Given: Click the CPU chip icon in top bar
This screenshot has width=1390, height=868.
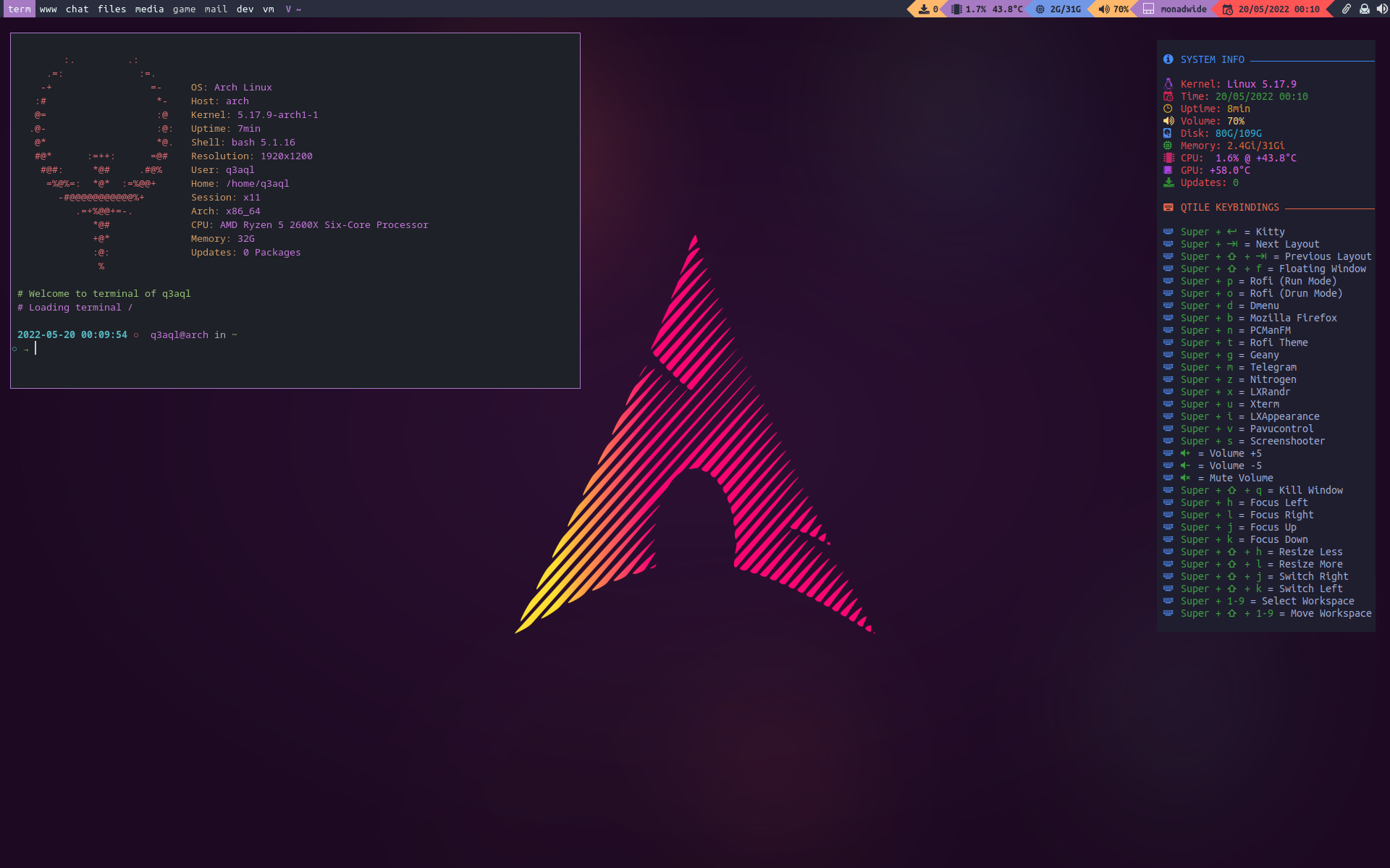Looking at the screenshot, I should coord(956,9).
